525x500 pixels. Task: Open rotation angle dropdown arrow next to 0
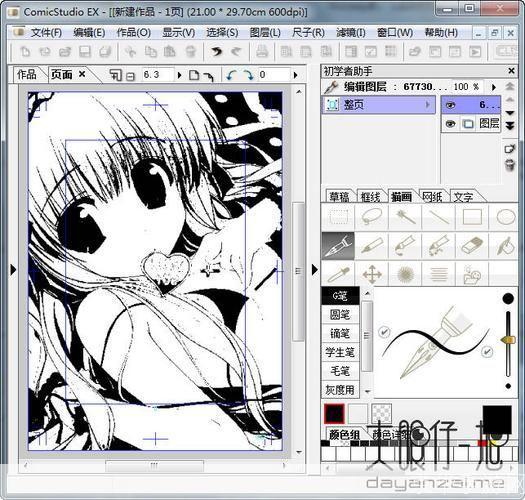tap(295, 75)
